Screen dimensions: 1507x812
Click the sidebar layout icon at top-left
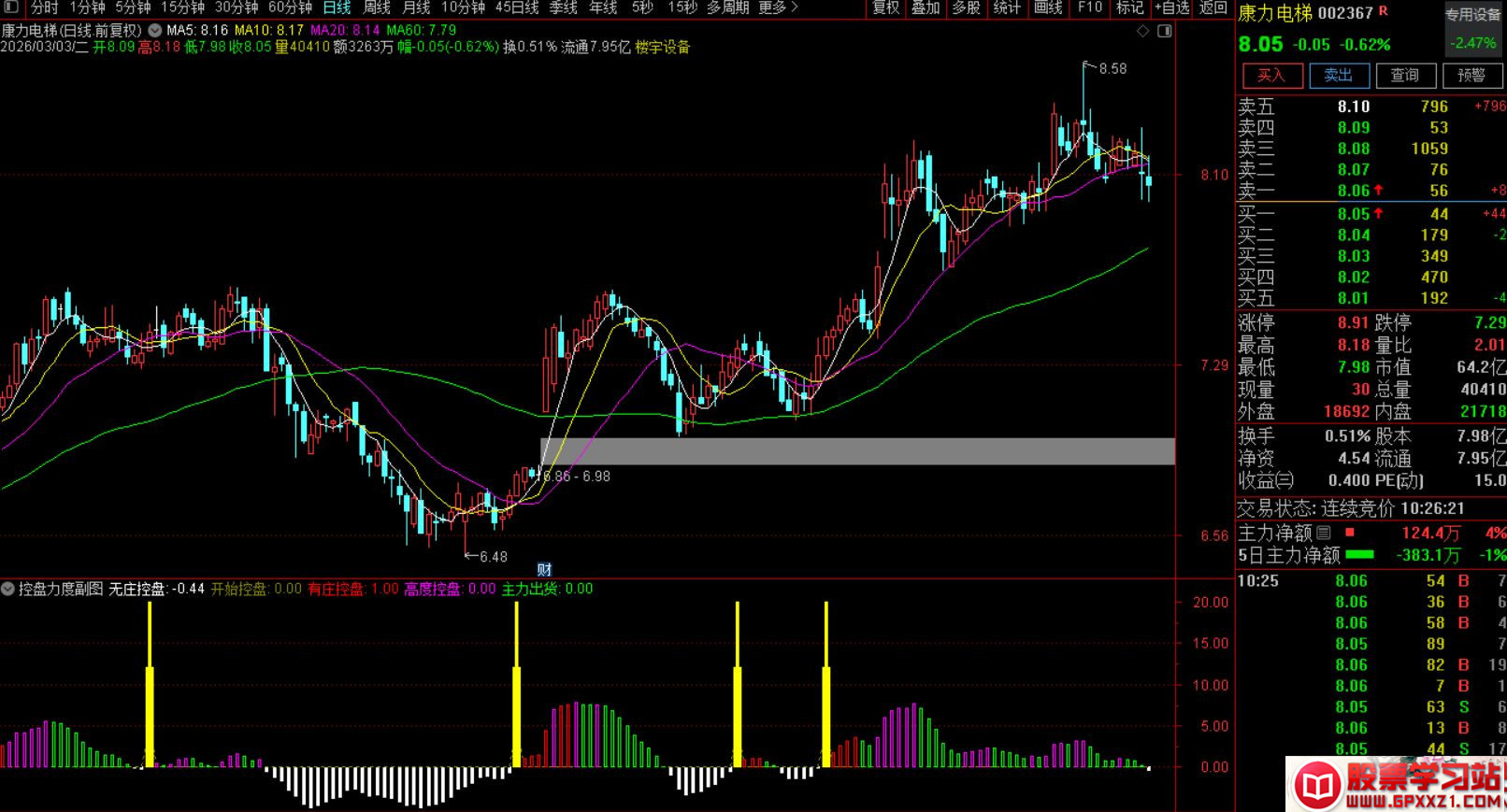11,7
